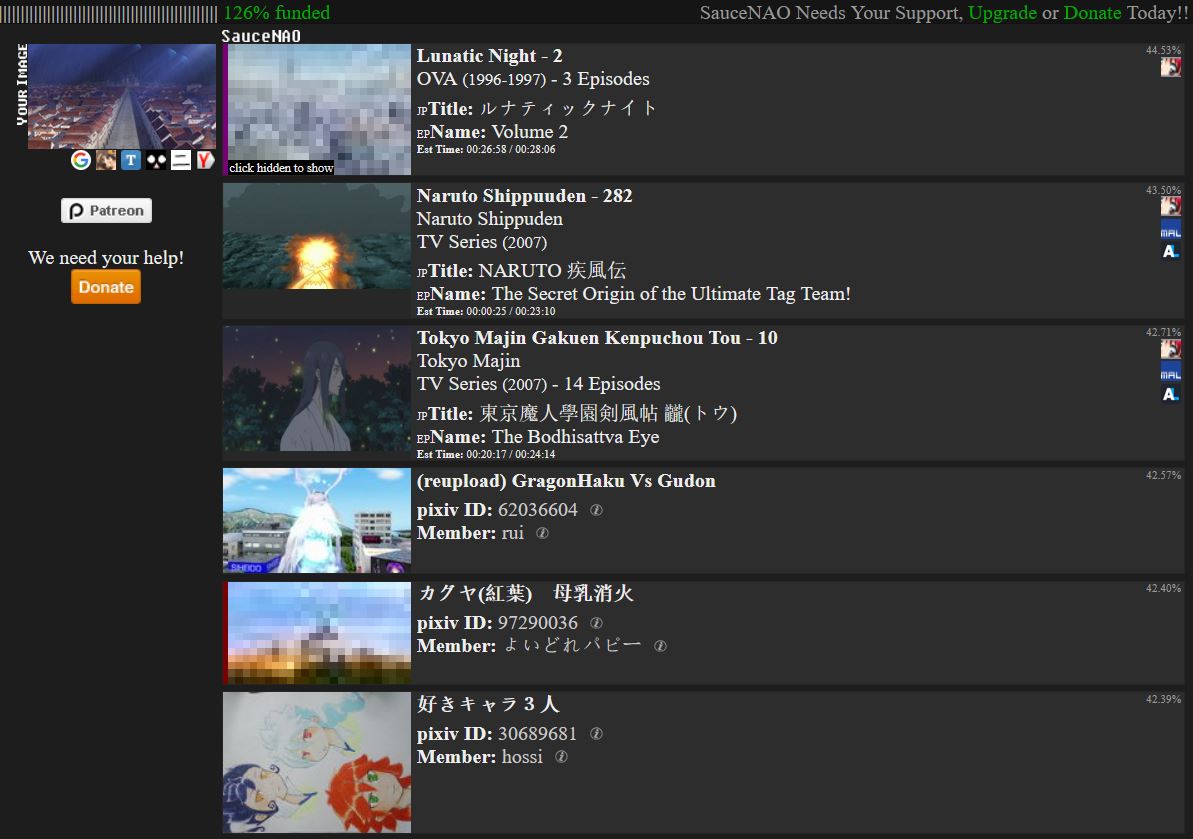Click similarity value 43.50%
The height and width of the screenshot is (839, 1193).
pos(1163,190)
